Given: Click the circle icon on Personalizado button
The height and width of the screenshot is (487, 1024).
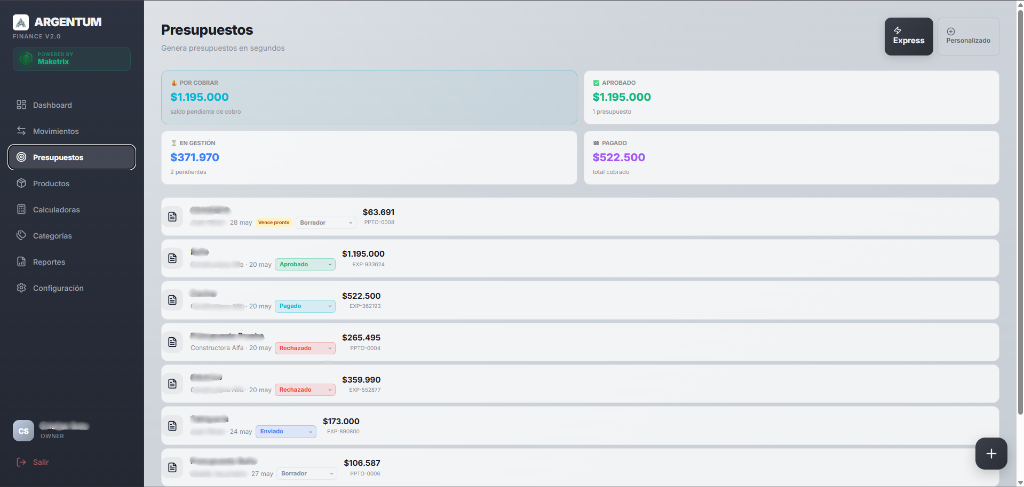Looking at the screenshot, I should [x=950, y=31].
